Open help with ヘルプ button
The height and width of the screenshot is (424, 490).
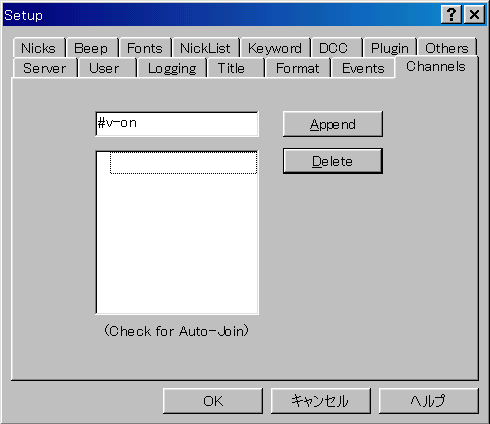pyautogui.click(x=429, y=401)
